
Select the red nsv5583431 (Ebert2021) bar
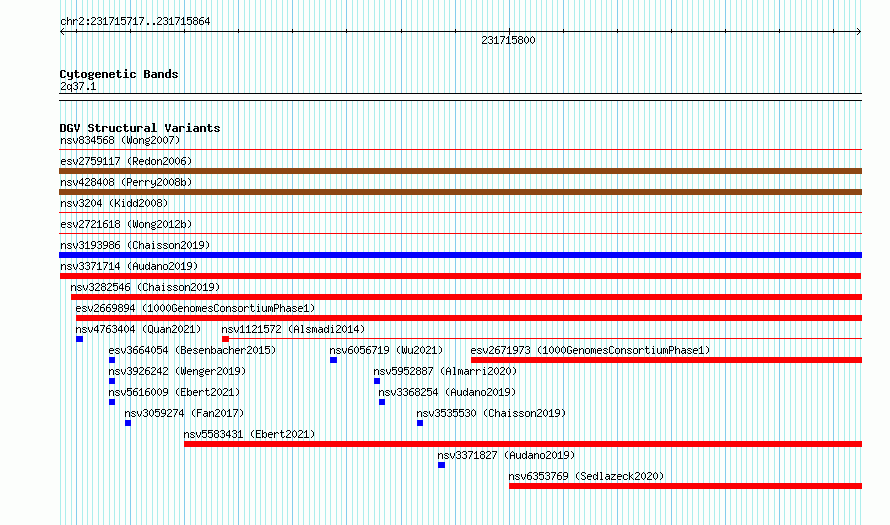pyautogui.click(x=523, y=444)
